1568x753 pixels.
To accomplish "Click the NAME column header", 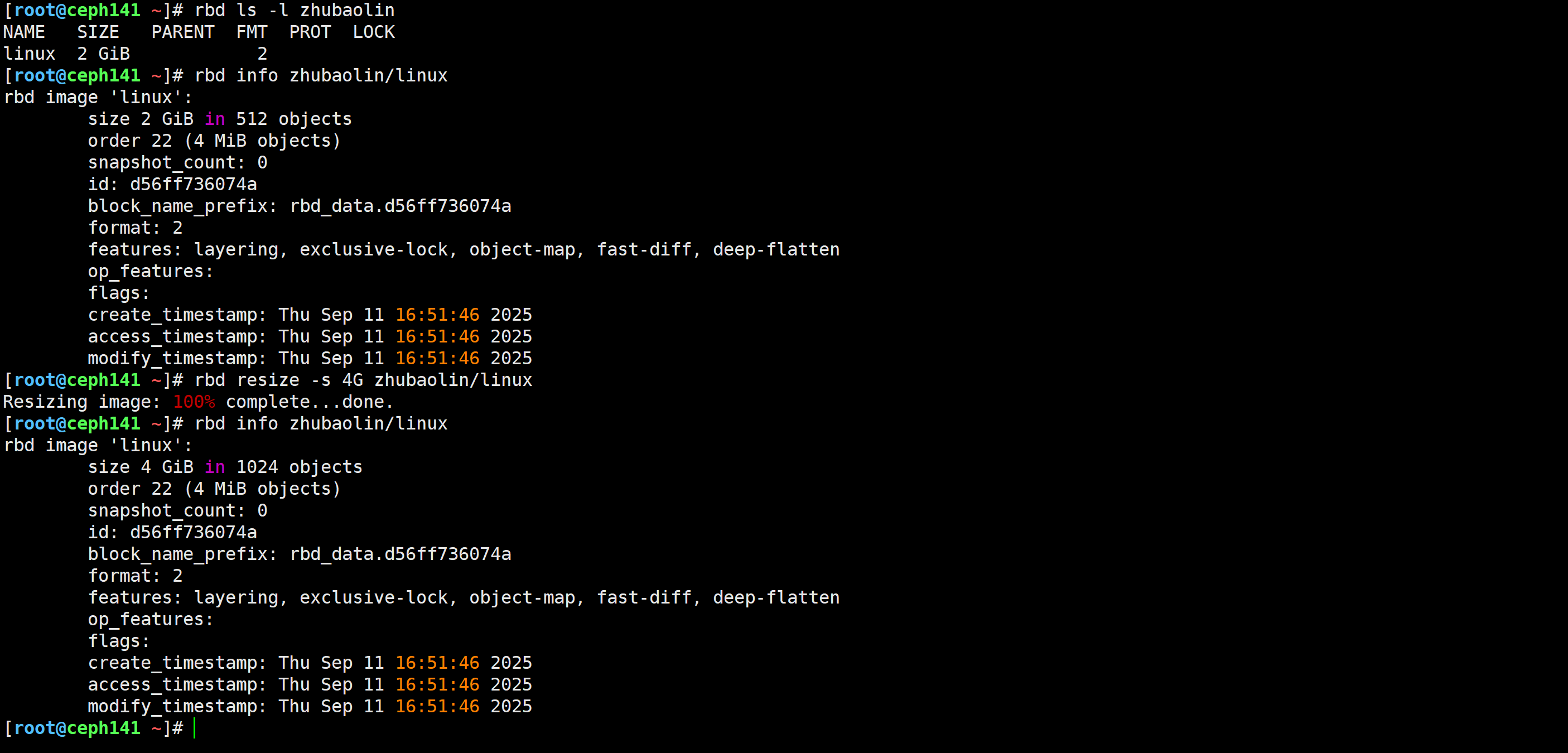I will pyautogui.click(x=25, y=32).
